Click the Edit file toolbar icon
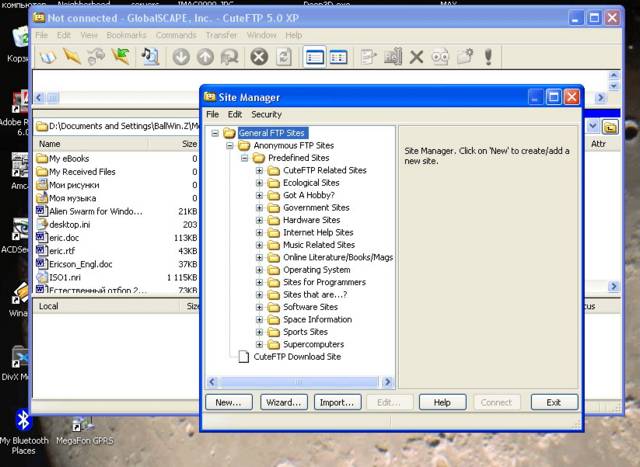The width and height of the screenshot is (640, 467). tap(369, 57)
